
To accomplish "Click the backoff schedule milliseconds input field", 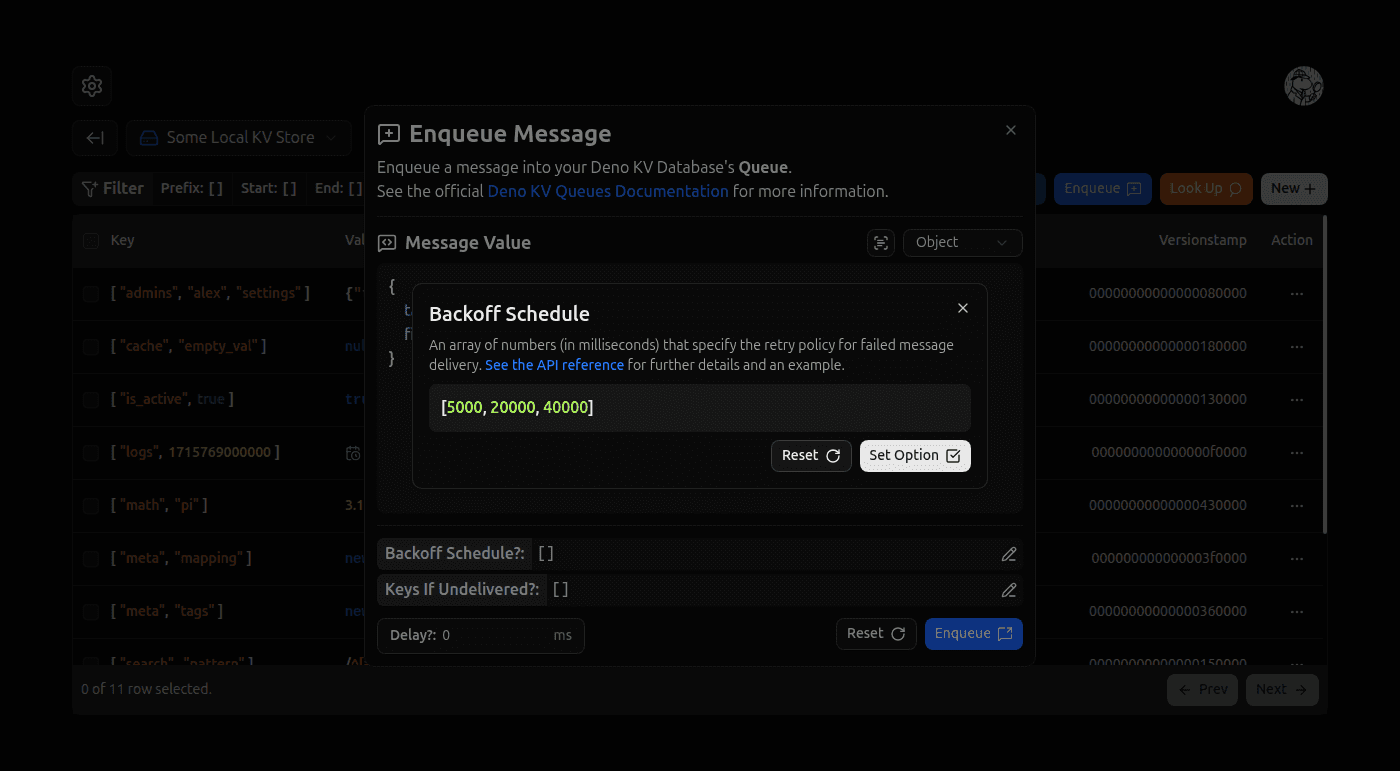I will coord(699,407).
